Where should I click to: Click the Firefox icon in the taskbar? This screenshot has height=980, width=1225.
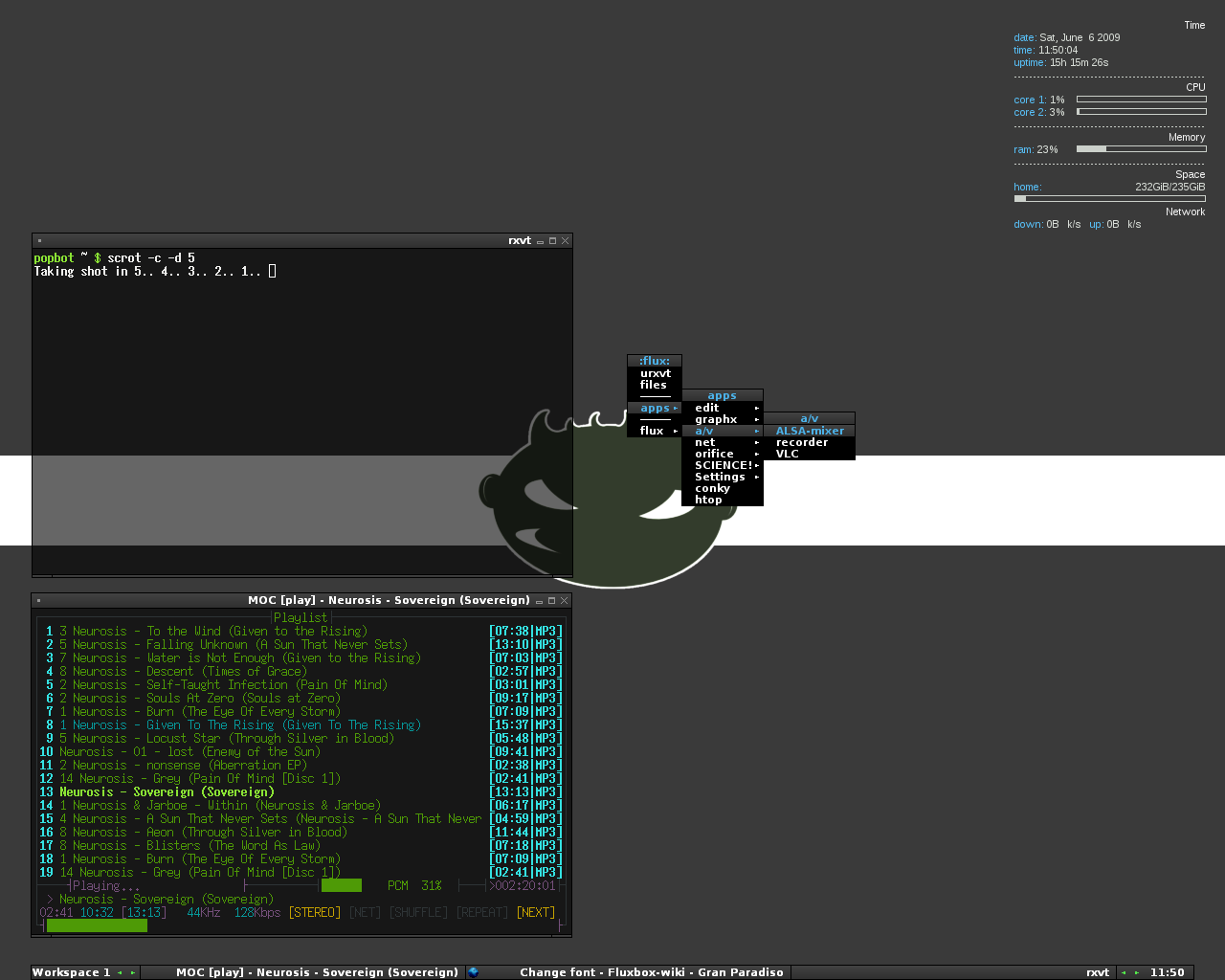click(x=473, y=972)
